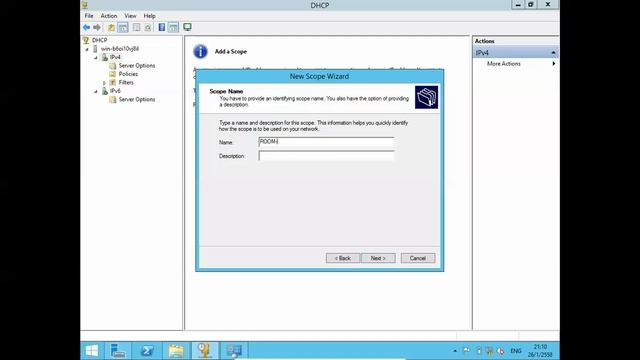This screenshot has height=360, width=640.
Task: Click the gray Forward arrow in toolbar
Action: (x=97, y=27)
